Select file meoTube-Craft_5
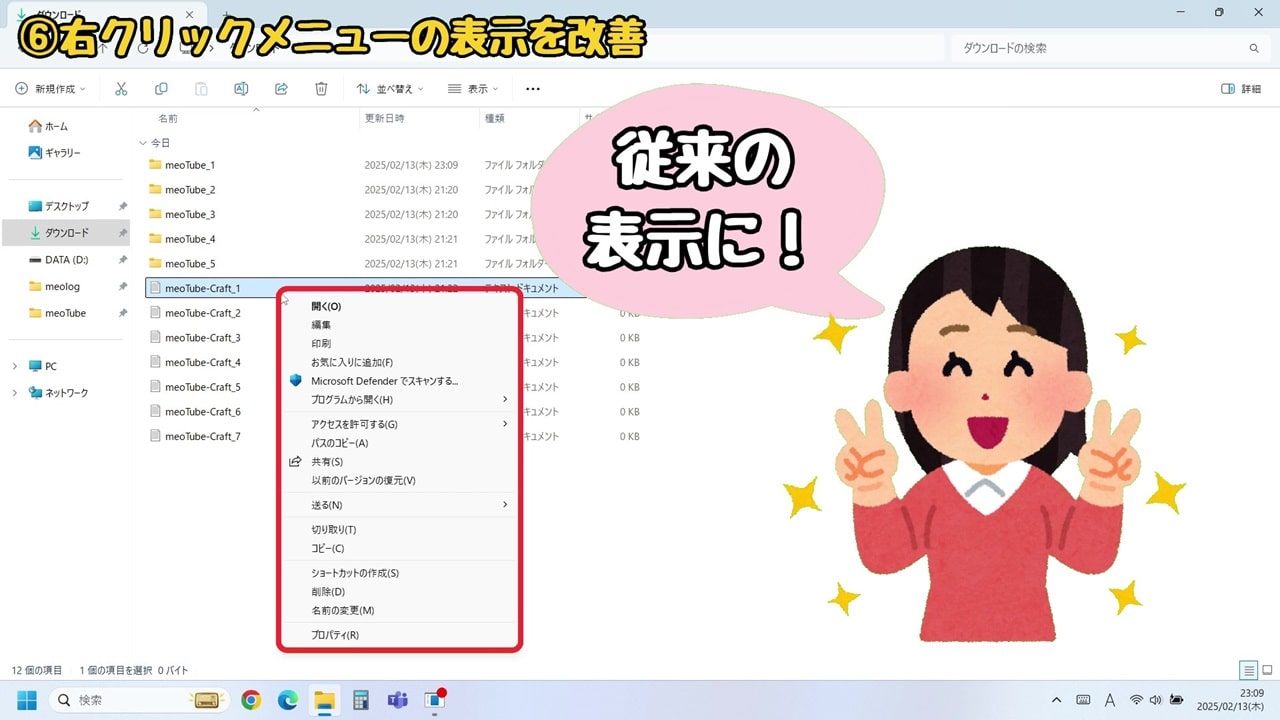The image size is (1280, 720). (203, 387)
